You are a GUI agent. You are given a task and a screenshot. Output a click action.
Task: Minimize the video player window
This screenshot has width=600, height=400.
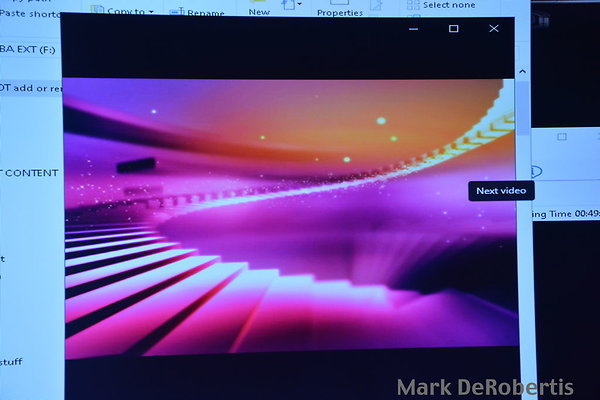(414, 29)
